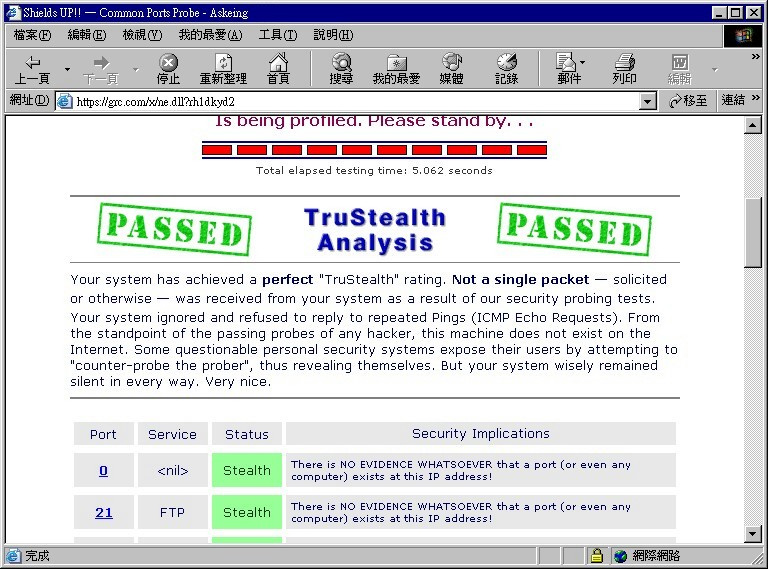
Task: Expand the Edit button dropdown arrow
Action: tap(715, 70)
